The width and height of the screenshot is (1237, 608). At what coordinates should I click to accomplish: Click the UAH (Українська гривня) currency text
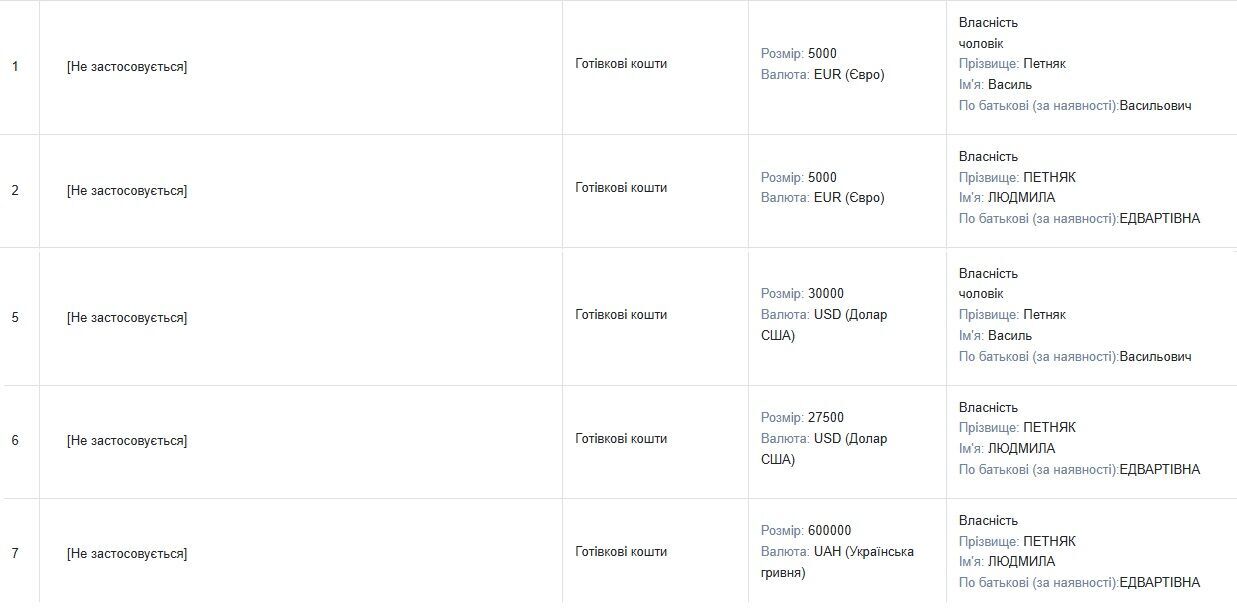tap(838, 562)
